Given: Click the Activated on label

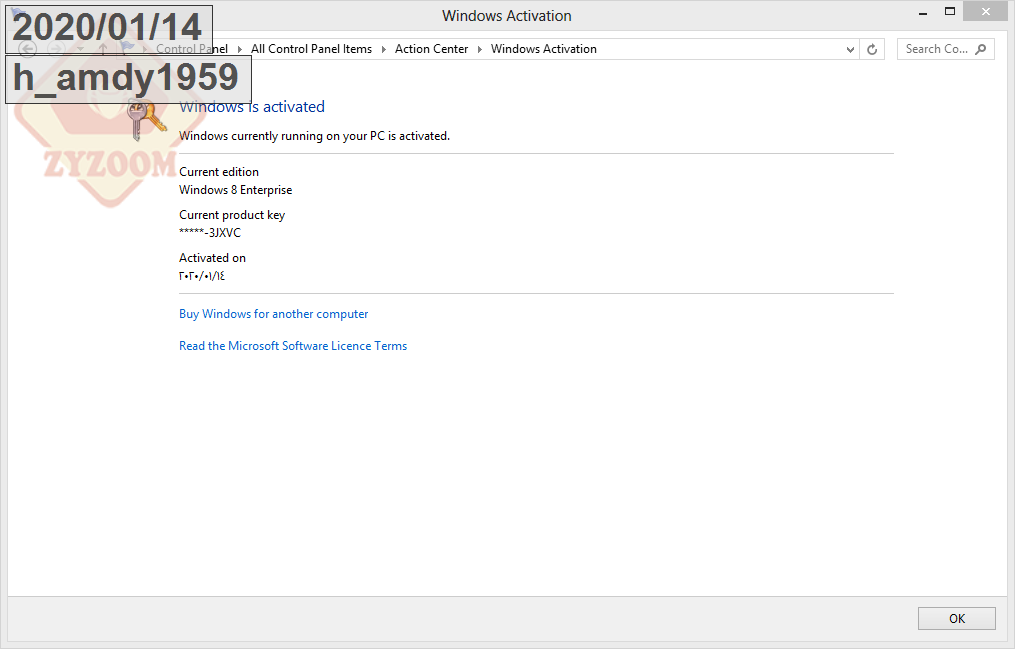Looking at the screenshot, I should tap(212, 258).
